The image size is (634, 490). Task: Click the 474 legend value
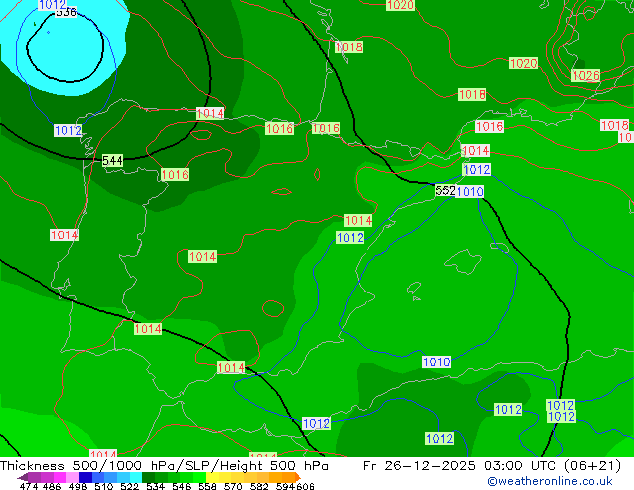pyautogui.click(x=29, y=486)
